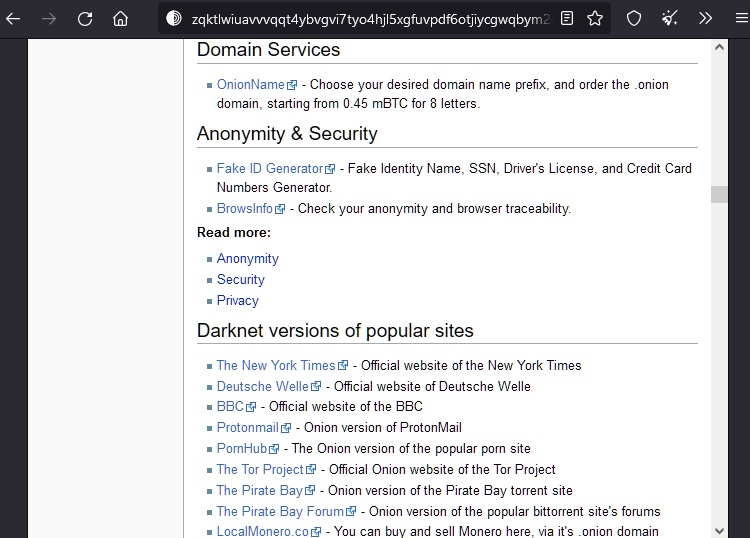
Task: Click the page scrollbar down arrow
Action: [719, 530]
